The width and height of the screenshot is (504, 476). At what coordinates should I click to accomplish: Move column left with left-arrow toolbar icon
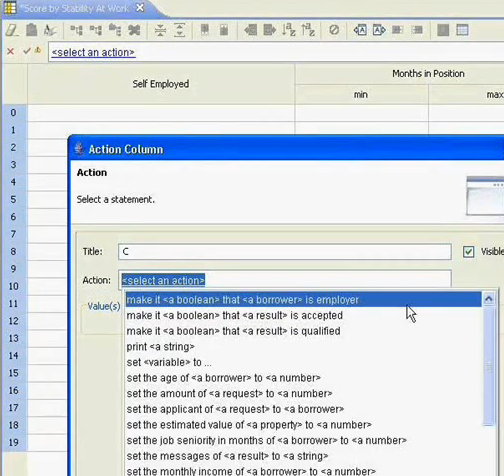click(251, 30)
